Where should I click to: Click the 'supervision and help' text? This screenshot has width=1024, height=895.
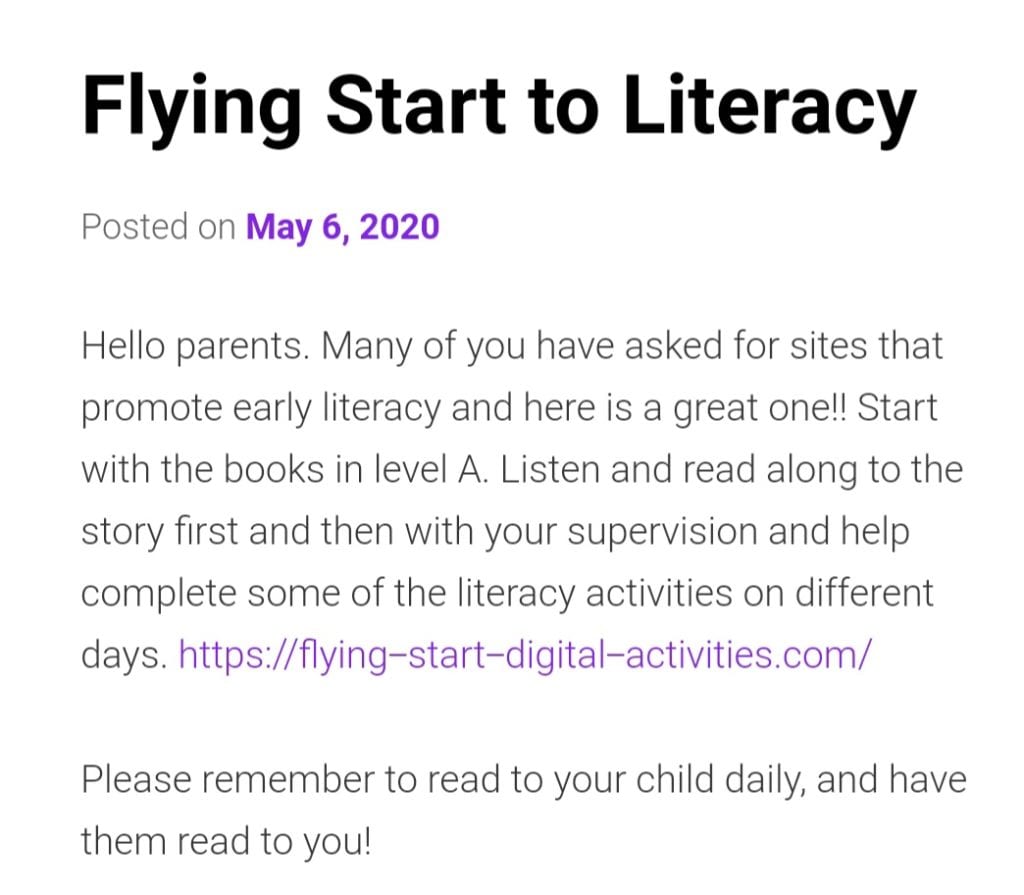[738, 531]
